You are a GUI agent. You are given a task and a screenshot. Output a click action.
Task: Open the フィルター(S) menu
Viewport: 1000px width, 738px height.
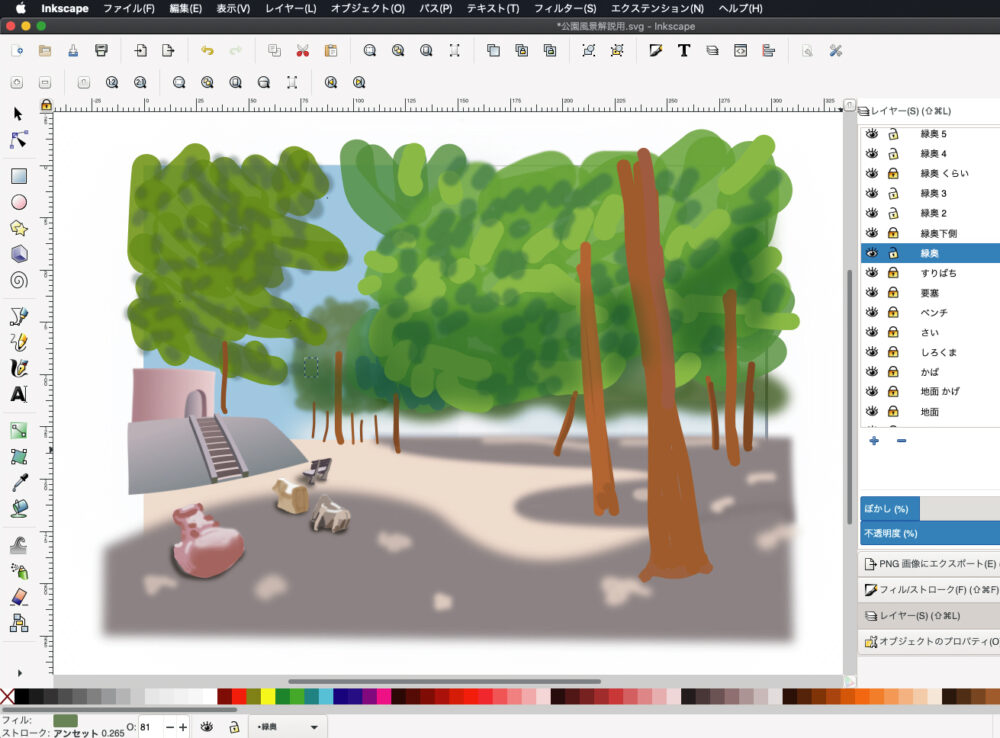tap(564, 8)
